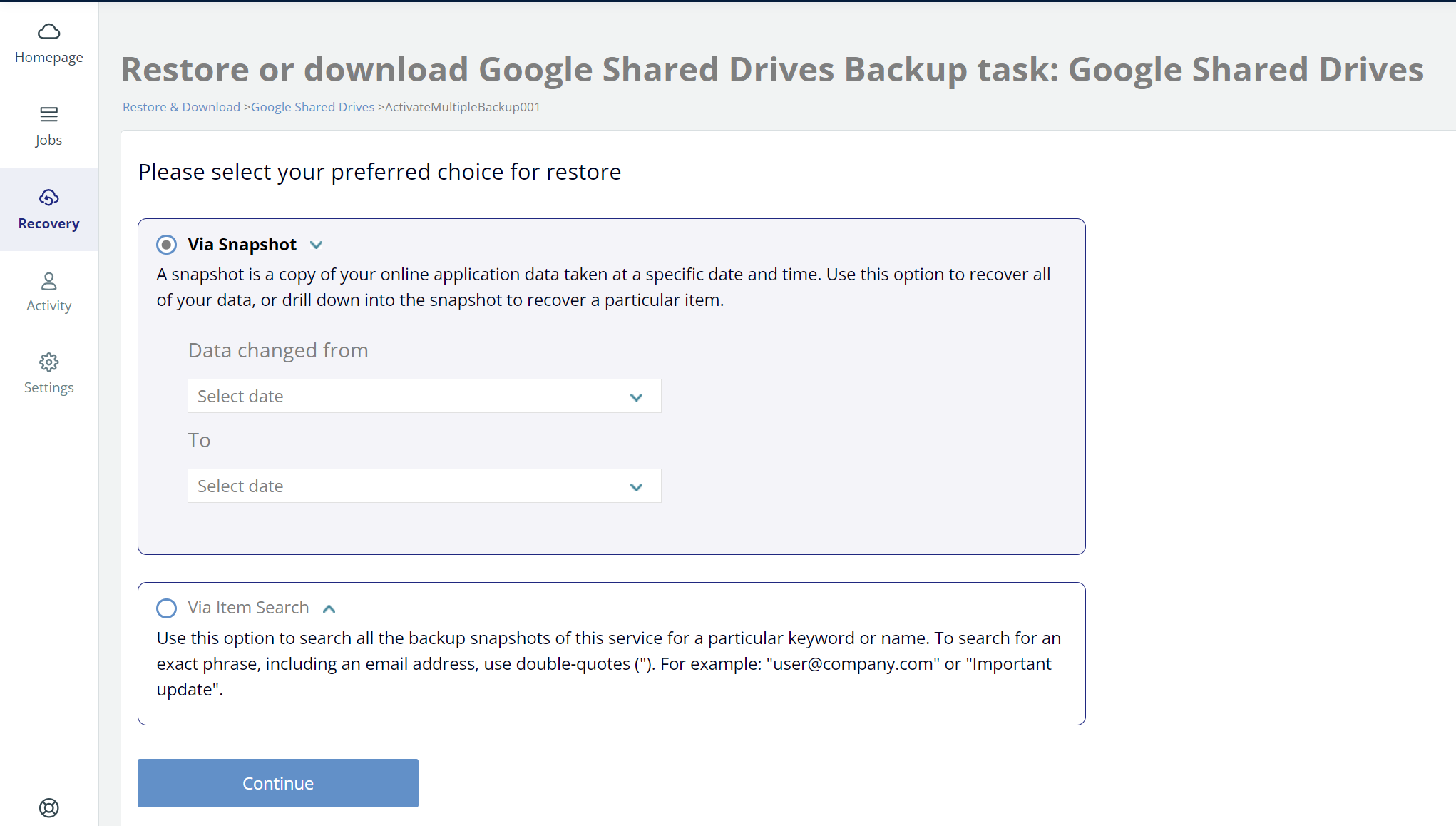1456x826 pixels.
Task: Click the ActivateMultipleBackup001 breadcrumb text
Action: [x=462, y=107]
